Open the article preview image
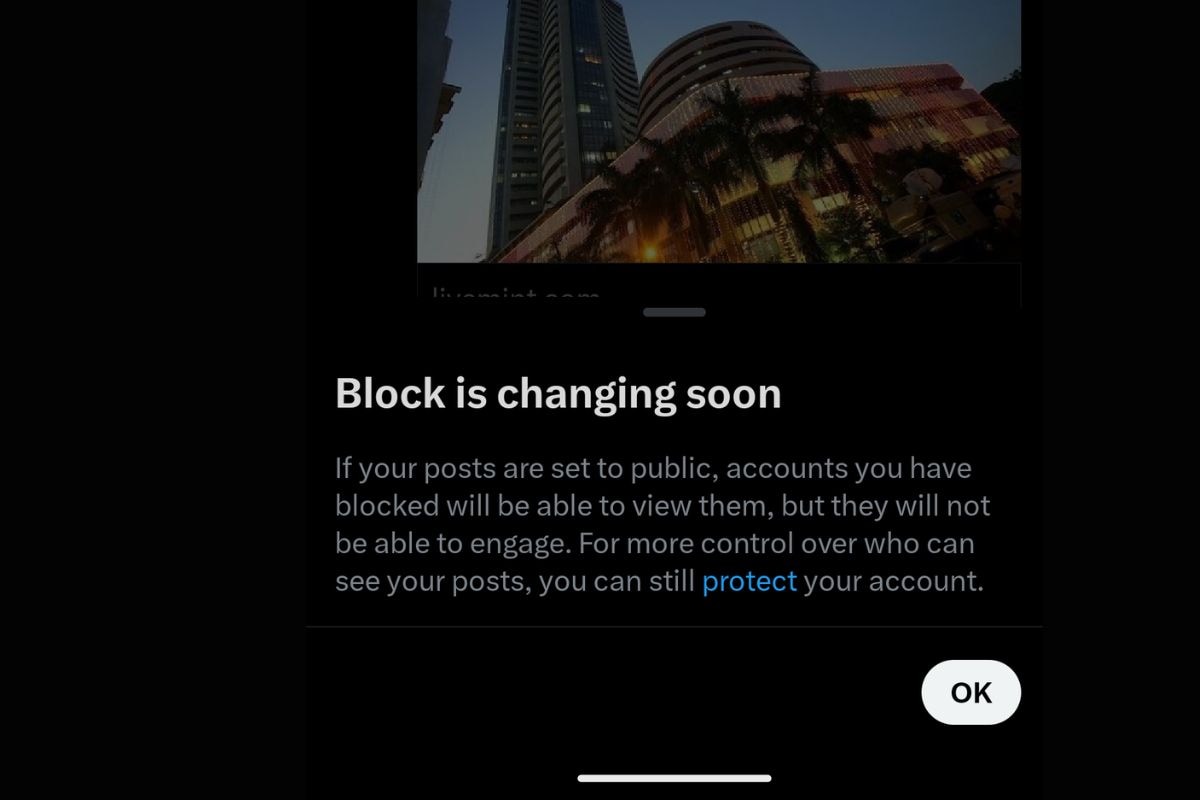 pyautogui.click(x=718, y=131)
